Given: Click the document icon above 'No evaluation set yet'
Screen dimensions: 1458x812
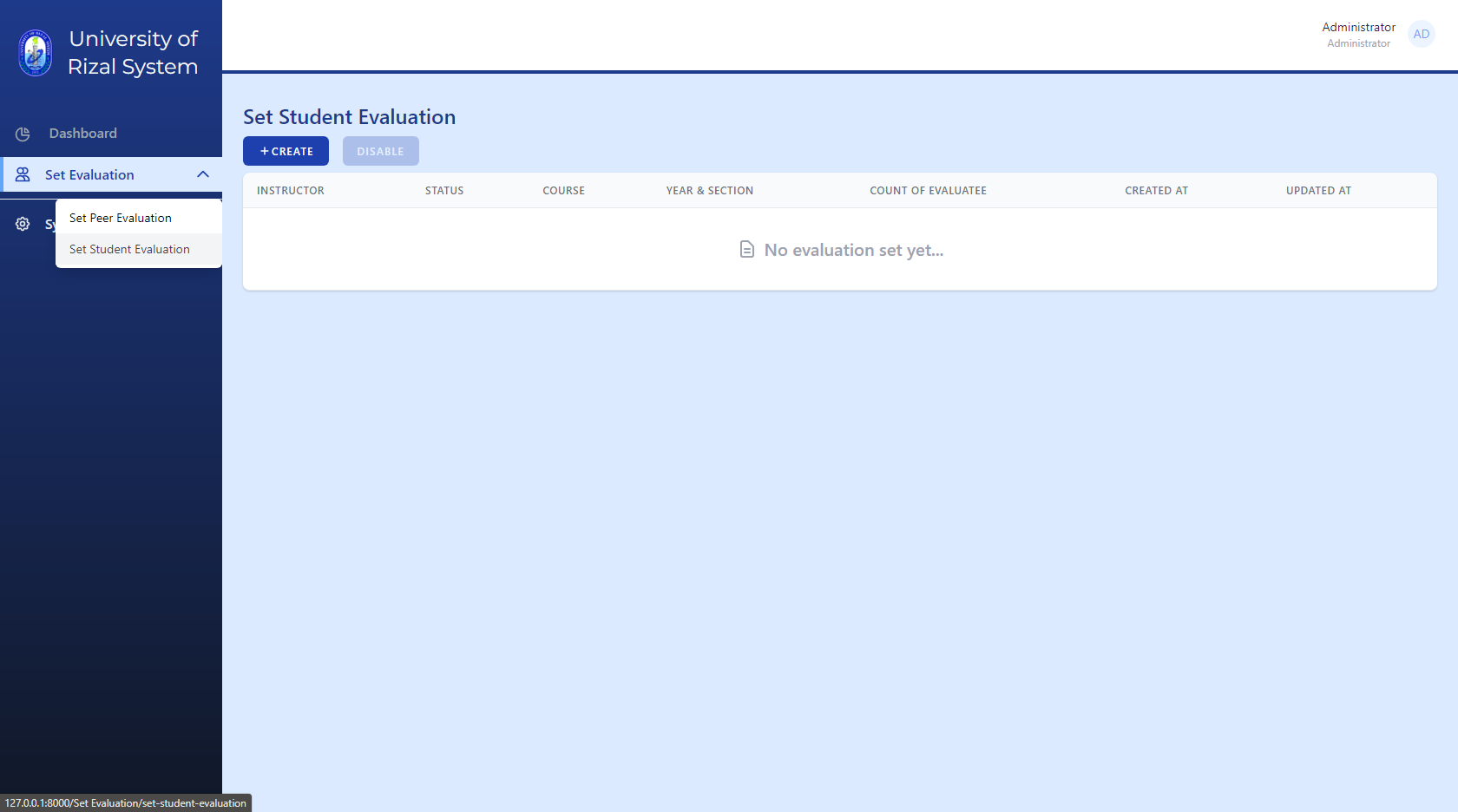Looking at the screenshot, I should 746,249.
